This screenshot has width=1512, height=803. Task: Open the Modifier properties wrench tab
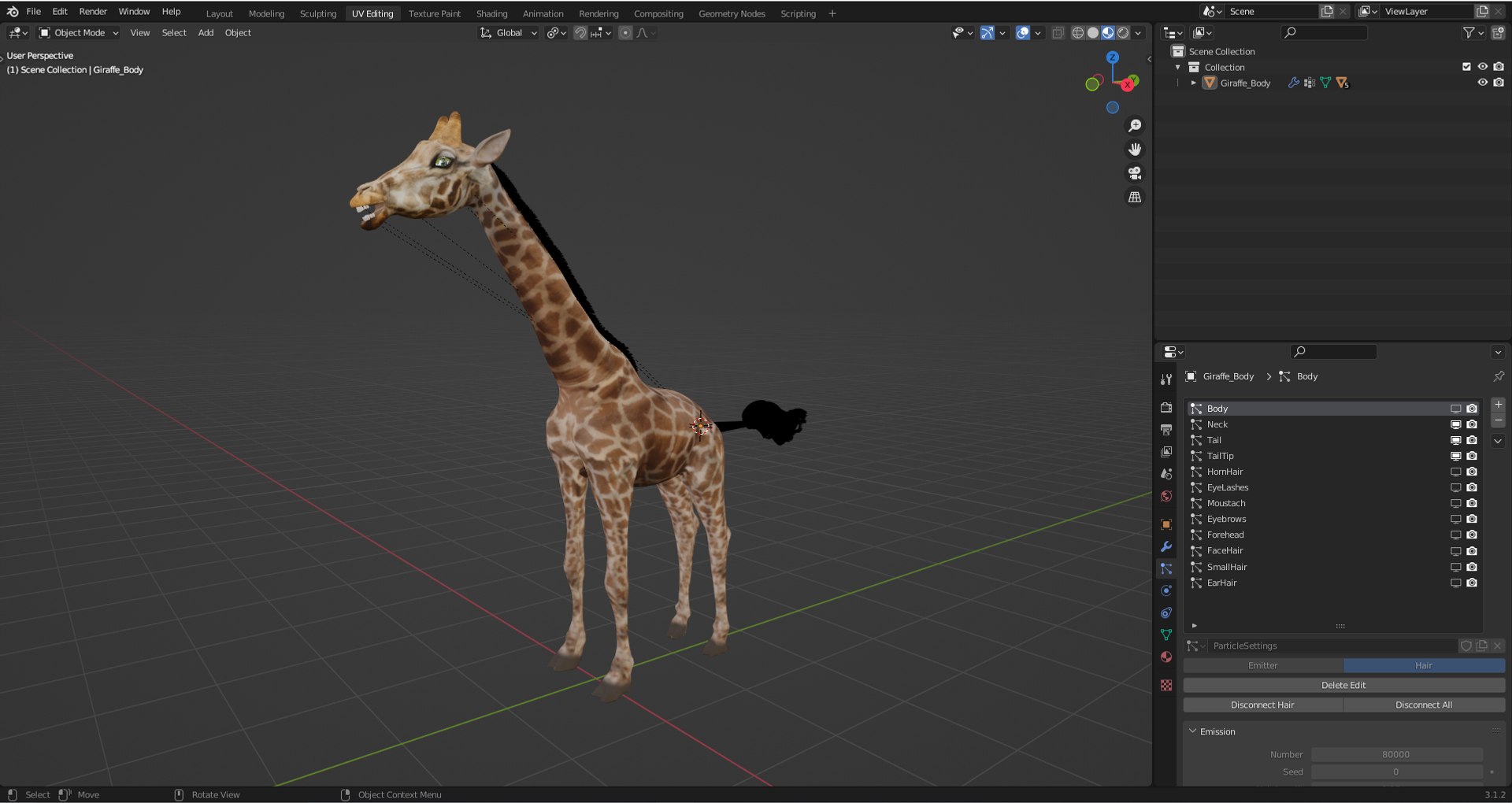(x=1166, y=546)
